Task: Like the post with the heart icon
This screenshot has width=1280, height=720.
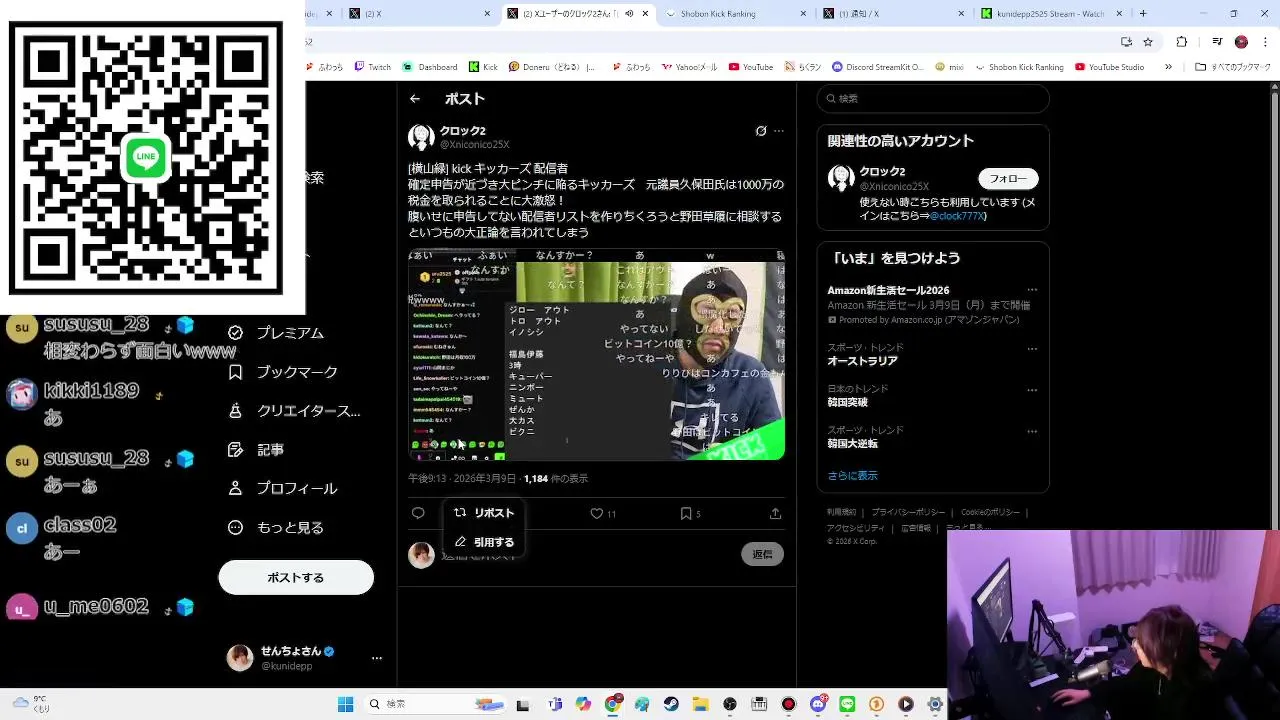Action: [597, 513]
